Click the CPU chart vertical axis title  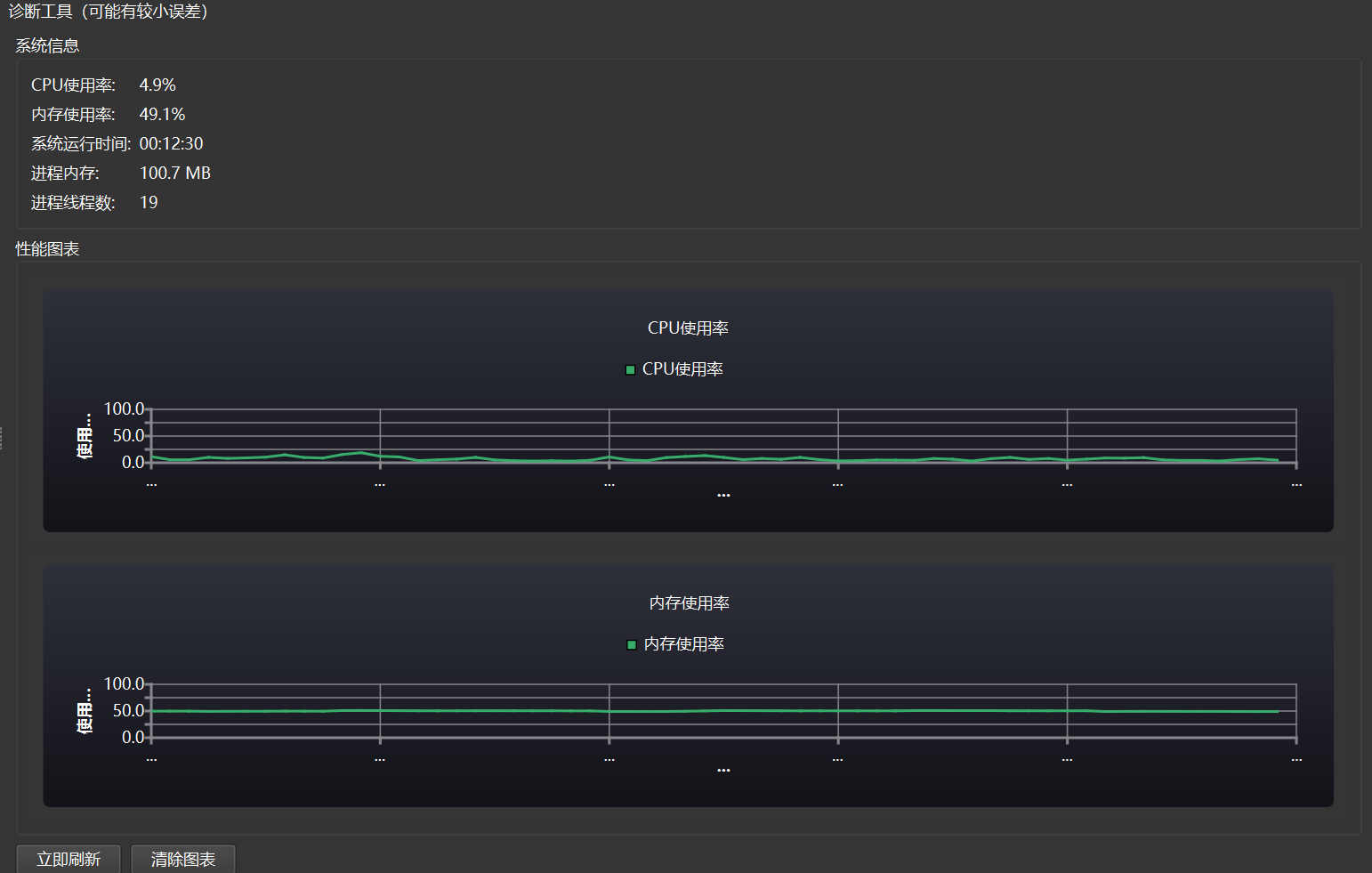[85, 436]
